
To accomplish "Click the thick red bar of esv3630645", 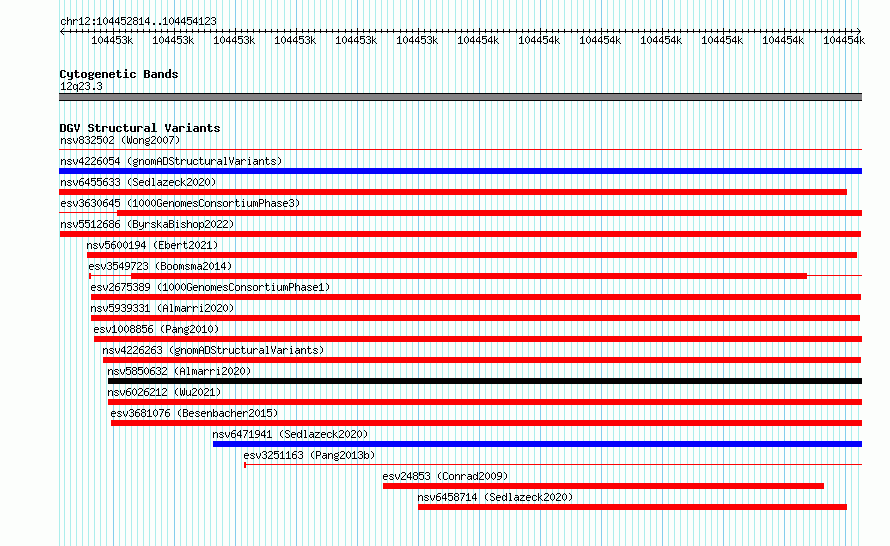I will pos(489,213).
